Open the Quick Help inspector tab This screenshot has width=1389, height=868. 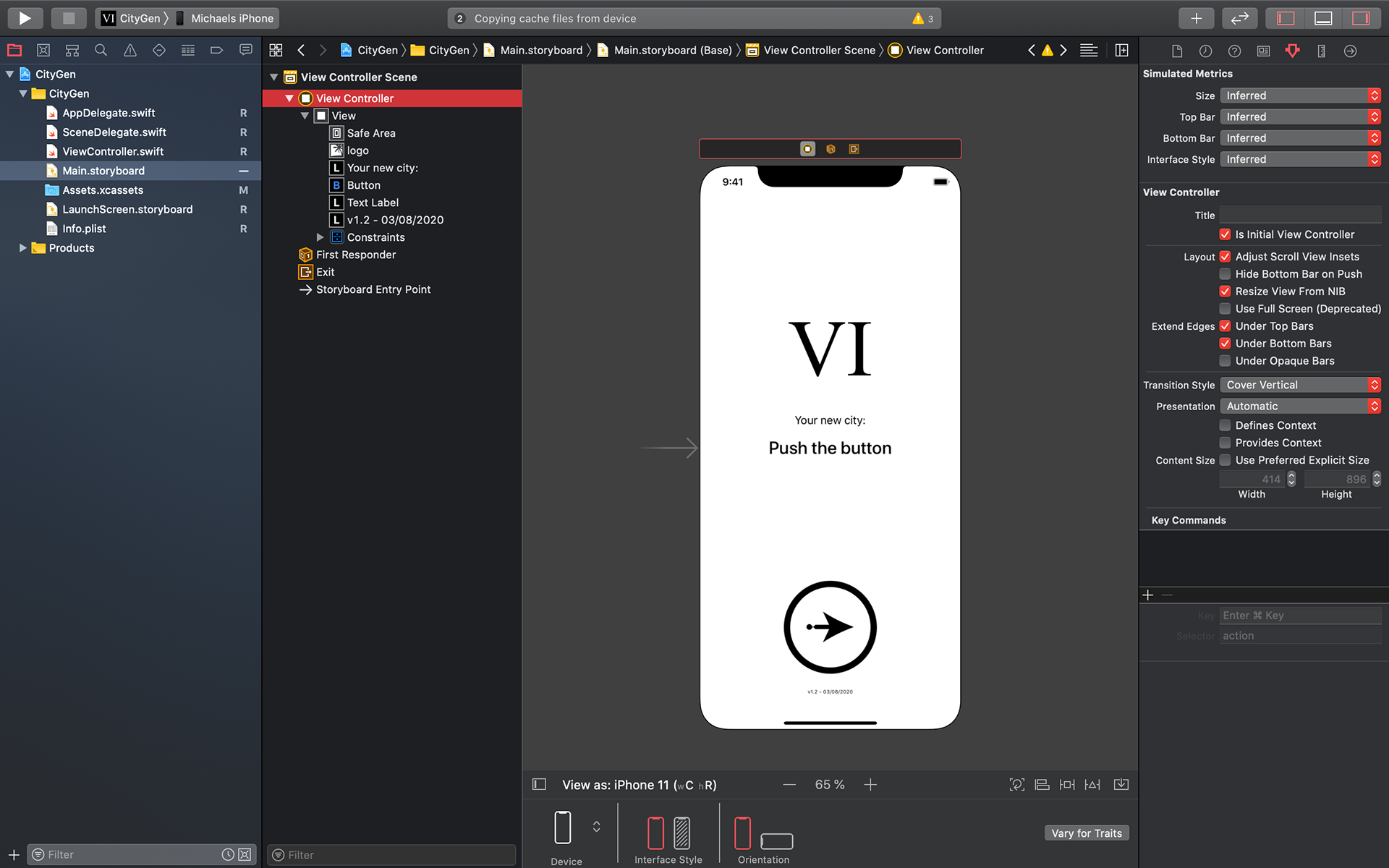pos(1235,51)
